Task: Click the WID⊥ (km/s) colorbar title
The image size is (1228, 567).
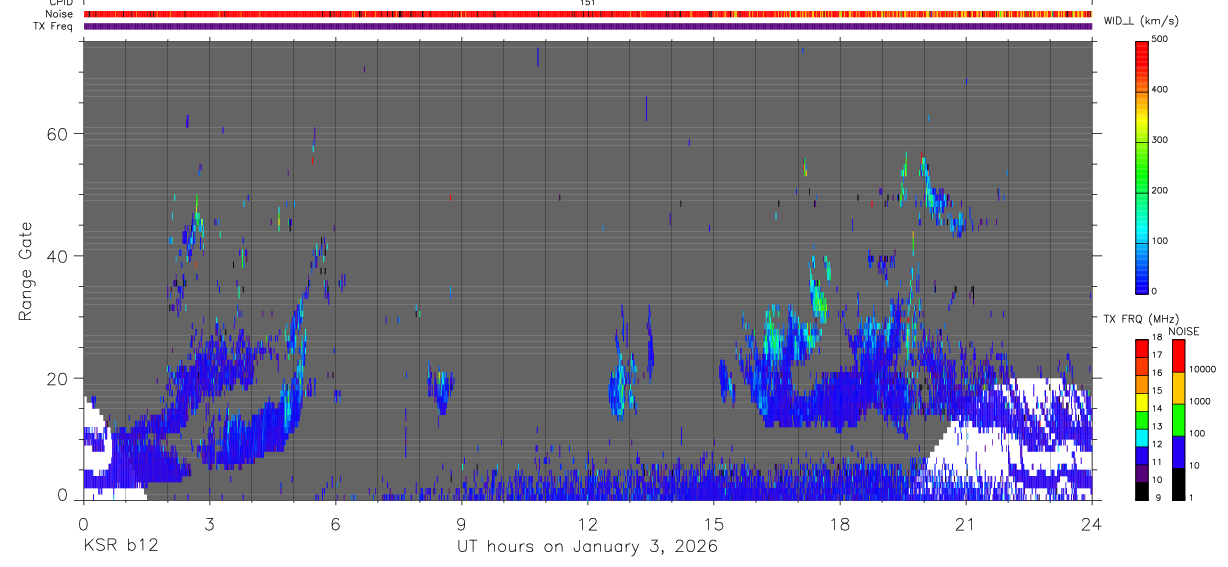Action: pyautogui.click(x=1141, y=21)
